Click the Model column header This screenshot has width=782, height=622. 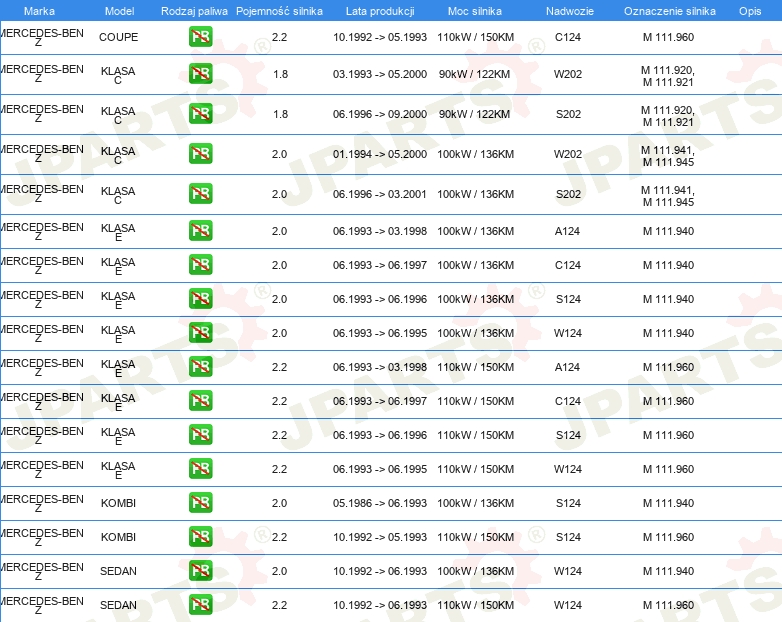coord(118,11)
